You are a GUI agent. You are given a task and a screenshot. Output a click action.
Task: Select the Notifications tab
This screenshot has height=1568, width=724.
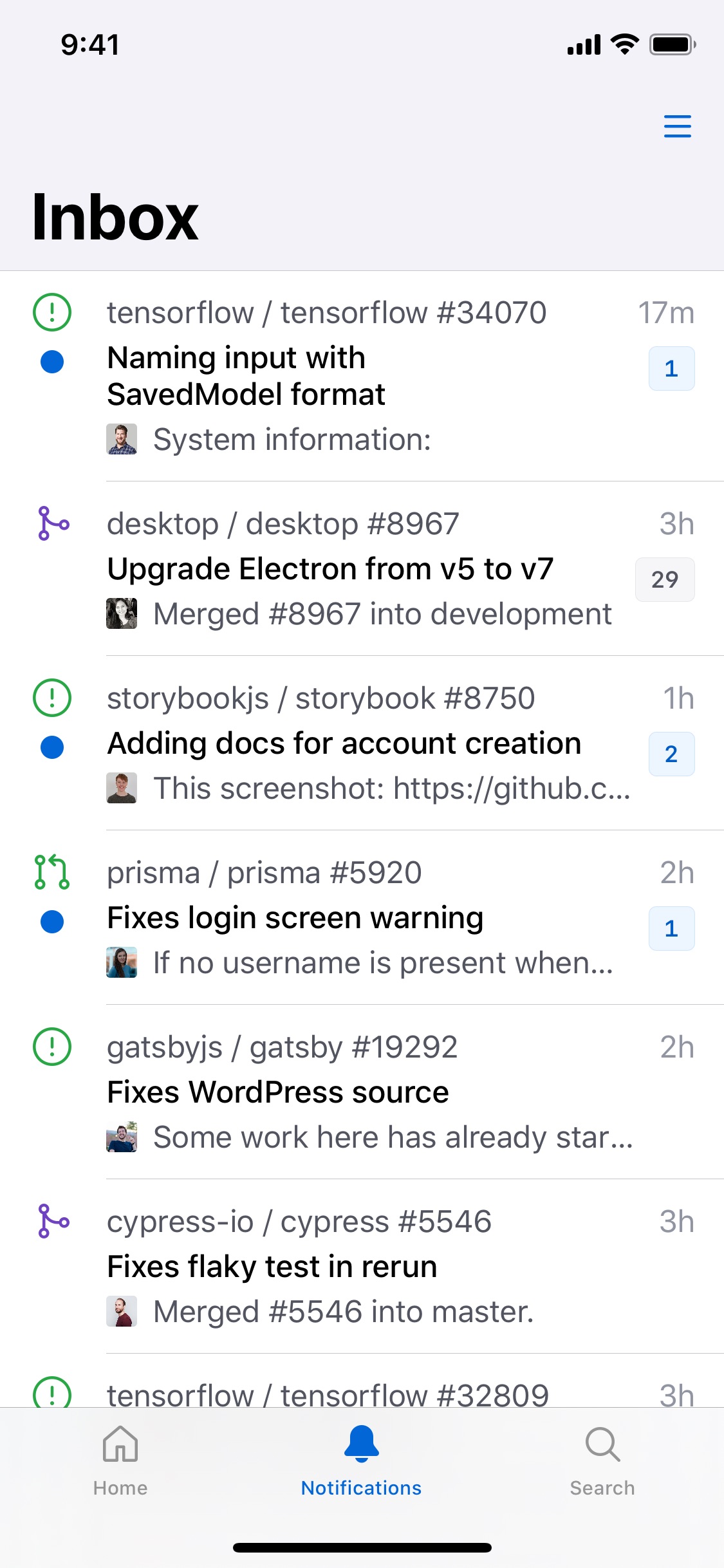pos(361,1461)
